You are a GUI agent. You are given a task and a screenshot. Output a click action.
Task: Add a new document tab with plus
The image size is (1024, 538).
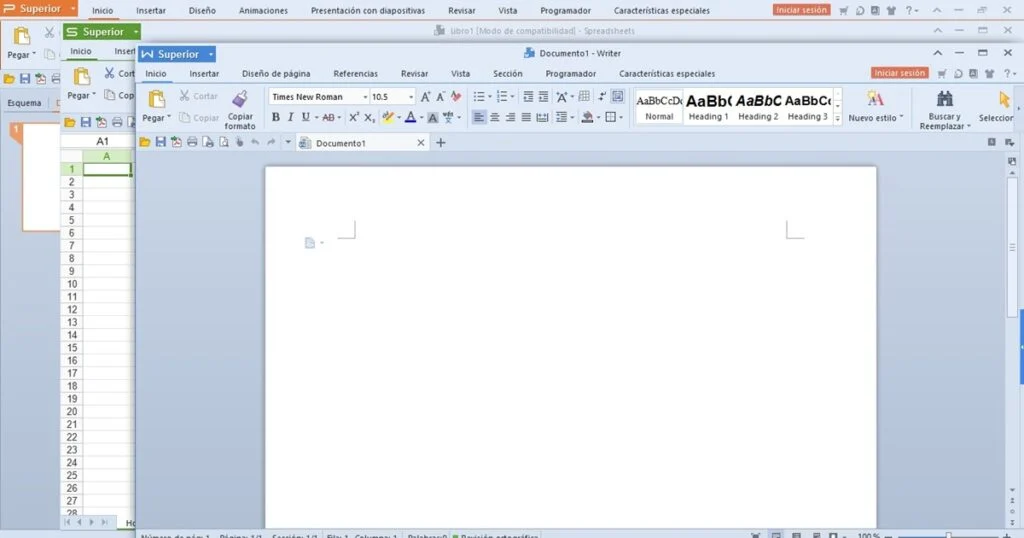pos(441,142)
